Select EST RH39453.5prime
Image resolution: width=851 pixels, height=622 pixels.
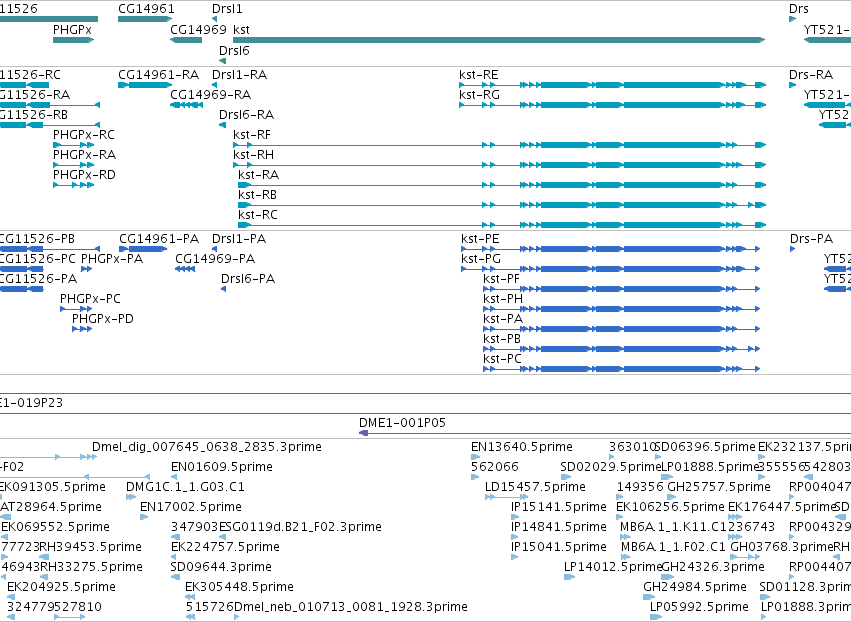tap(44, 557)
